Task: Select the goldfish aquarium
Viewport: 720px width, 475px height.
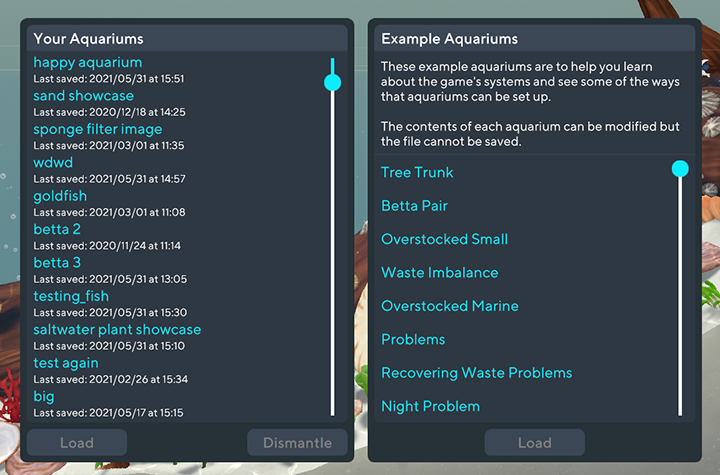Action: tap(60, 196)
